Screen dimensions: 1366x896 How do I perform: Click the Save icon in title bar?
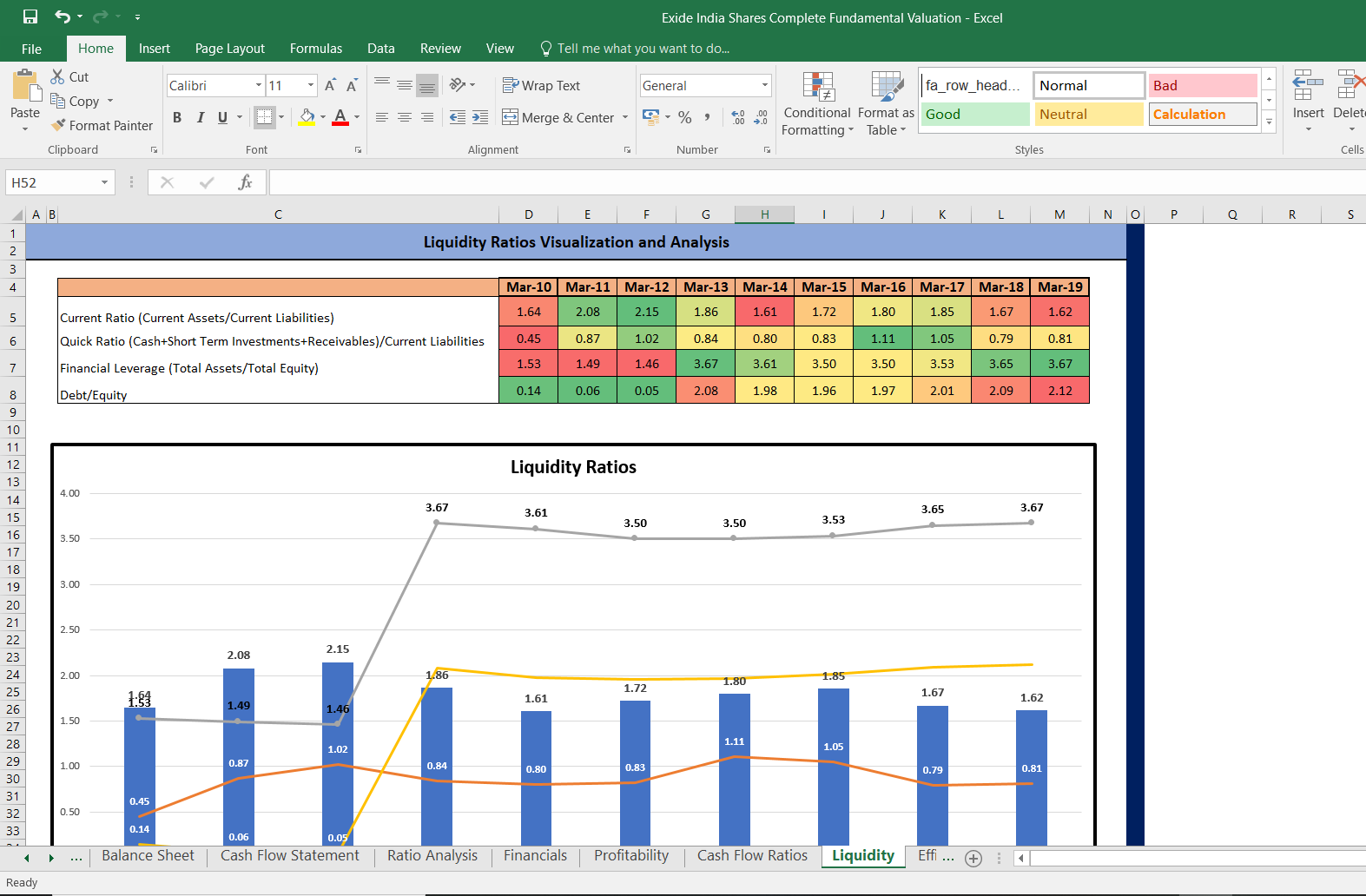click(x=30, y=16)
